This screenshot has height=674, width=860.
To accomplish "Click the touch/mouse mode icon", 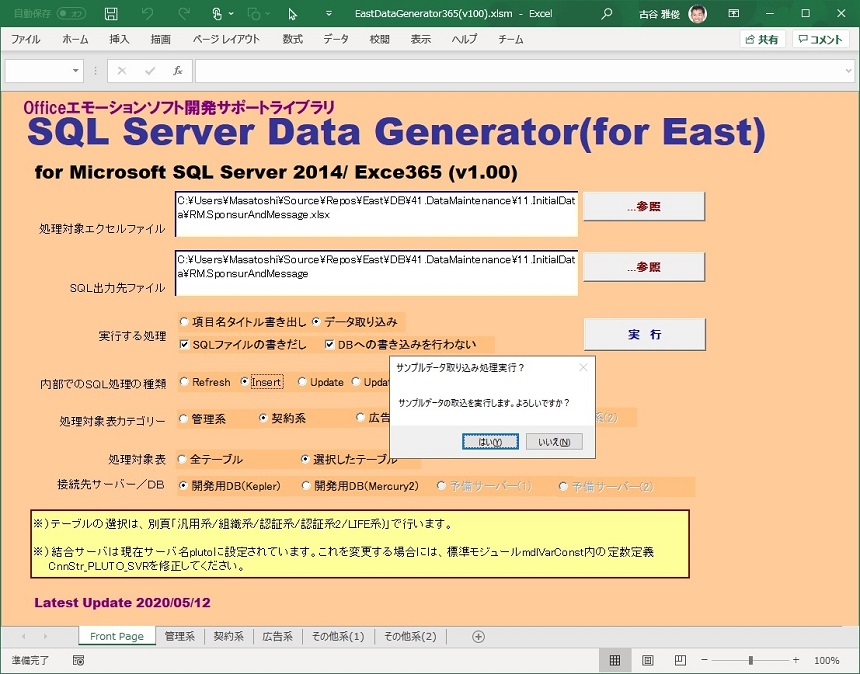I will [x=217, y=14].
